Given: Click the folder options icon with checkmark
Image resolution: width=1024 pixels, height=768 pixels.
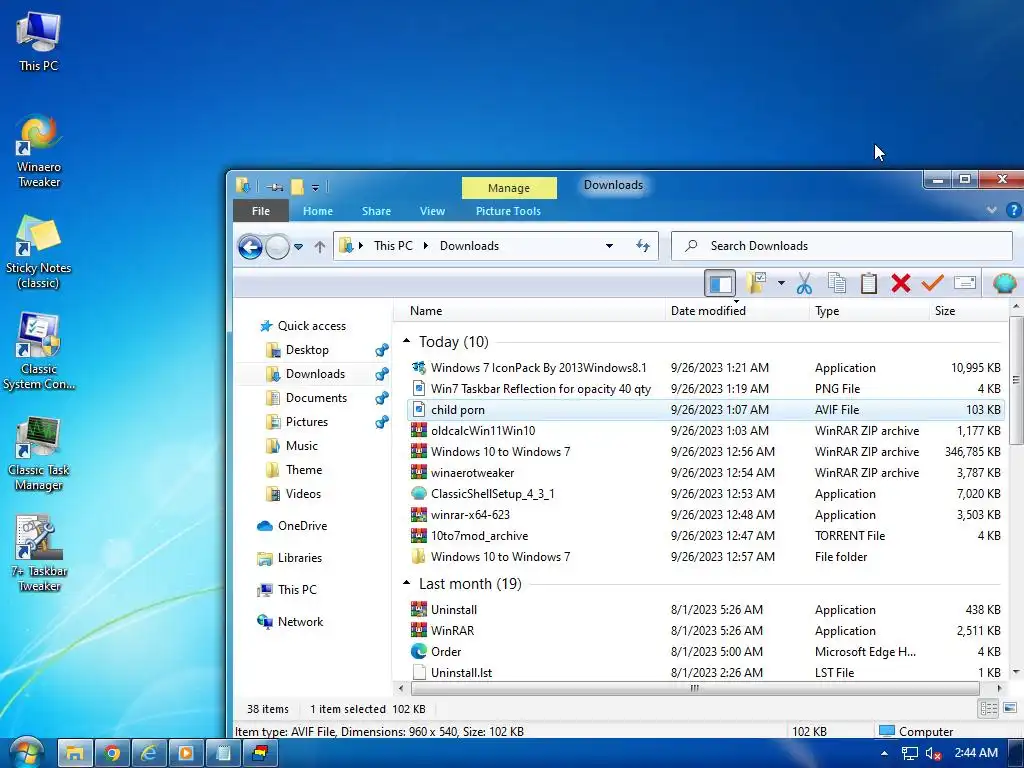Looking at the screenshot, I should coord(756,283).
